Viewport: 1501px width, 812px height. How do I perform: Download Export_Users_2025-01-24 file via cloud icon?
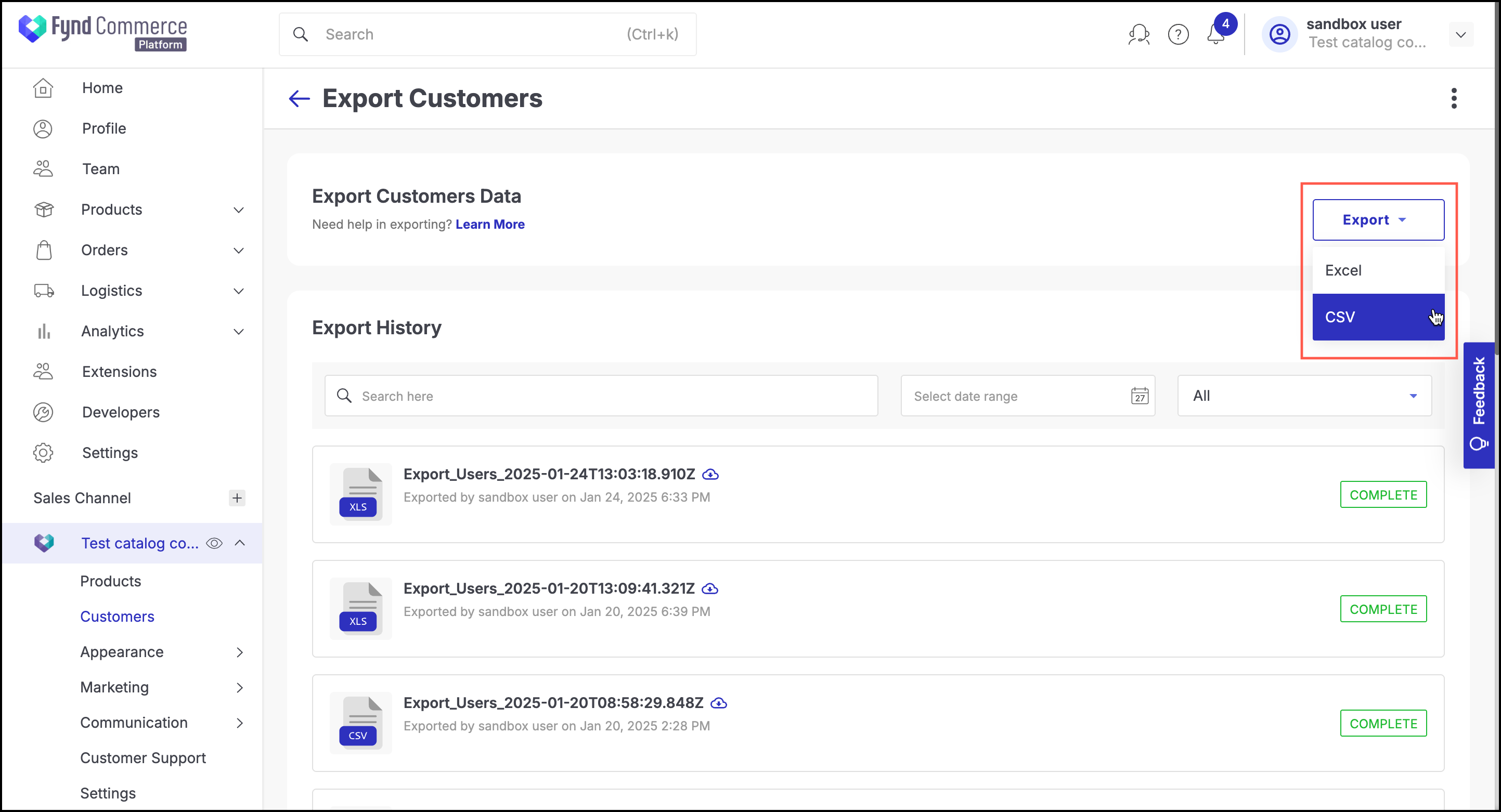tap(710, 475)
